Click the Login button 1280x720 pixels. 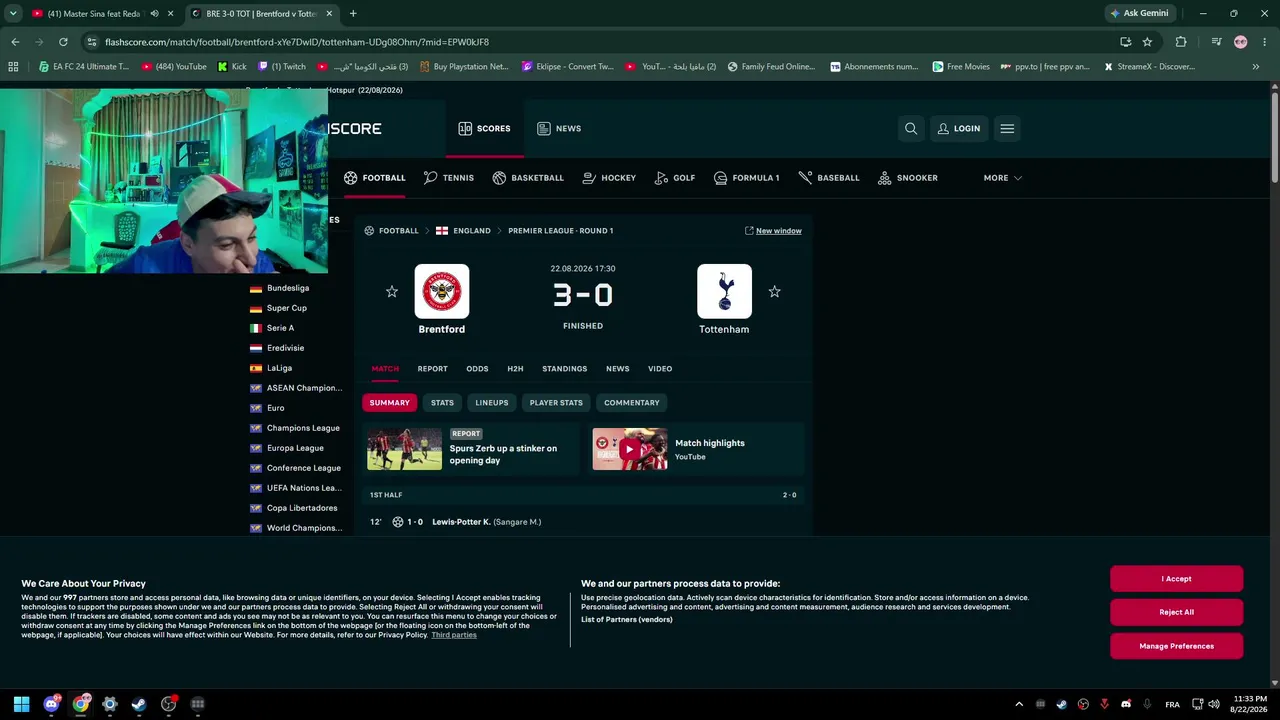[x=958, y=128]
